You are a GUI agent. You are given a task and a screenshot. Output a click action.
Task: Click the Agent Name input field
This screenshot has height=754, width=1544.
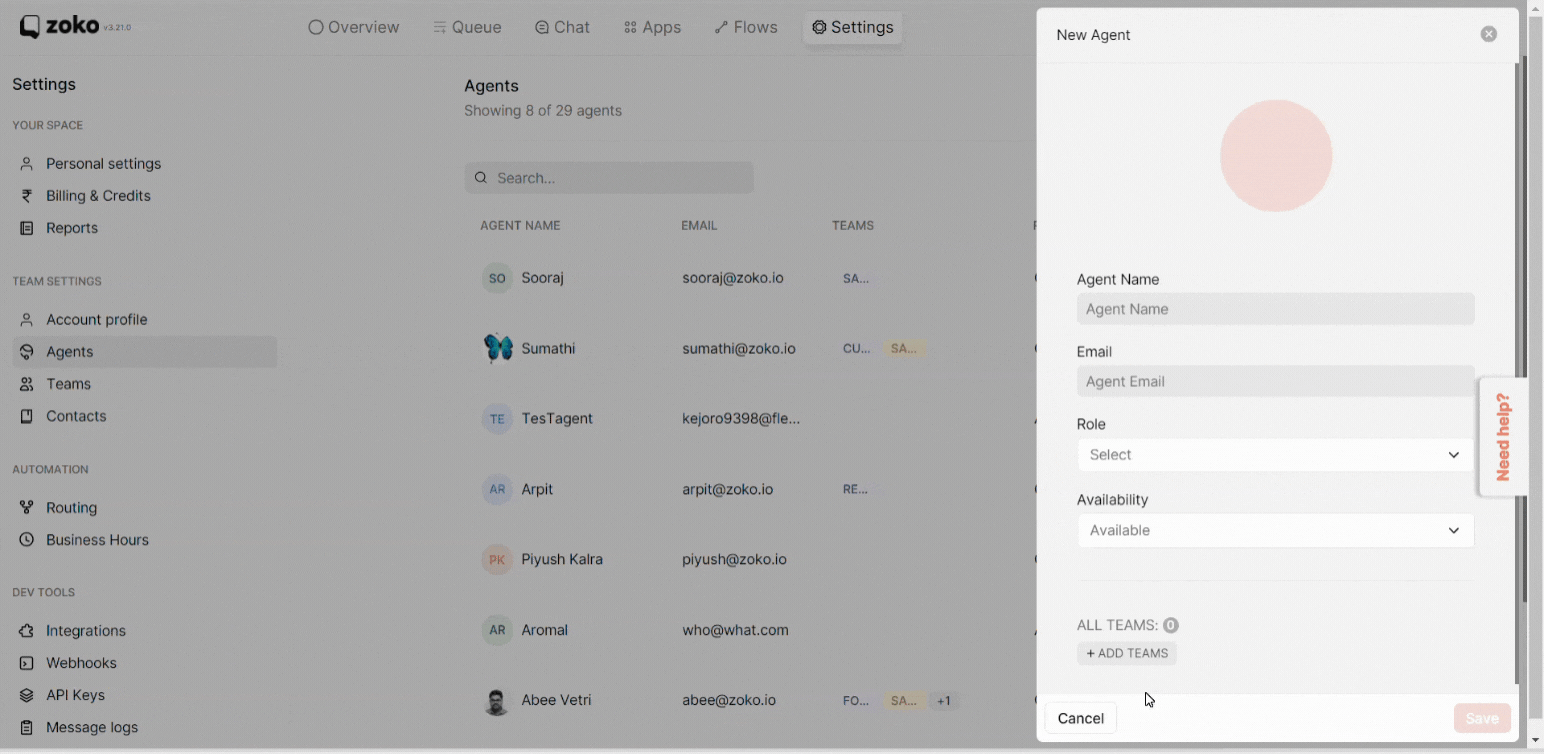click(1275, 309)
